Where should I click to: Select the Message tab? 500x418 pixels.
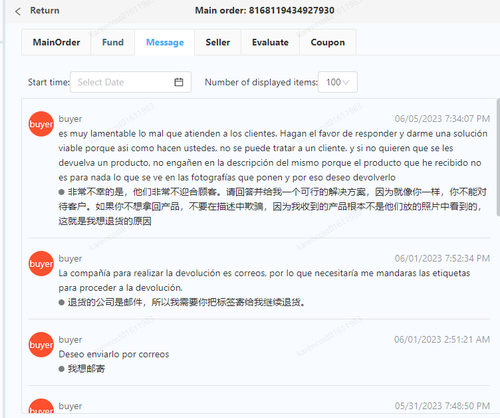pyautogui.click(x=165, y=42)
